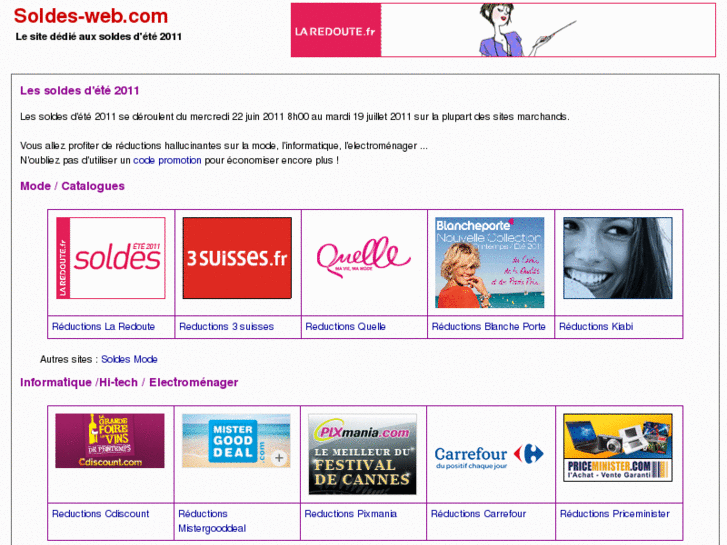Viewport: 727px width, 545px height.
Task: Click the LaRedoute.fr top banner ad
Action: pos(503,30)
